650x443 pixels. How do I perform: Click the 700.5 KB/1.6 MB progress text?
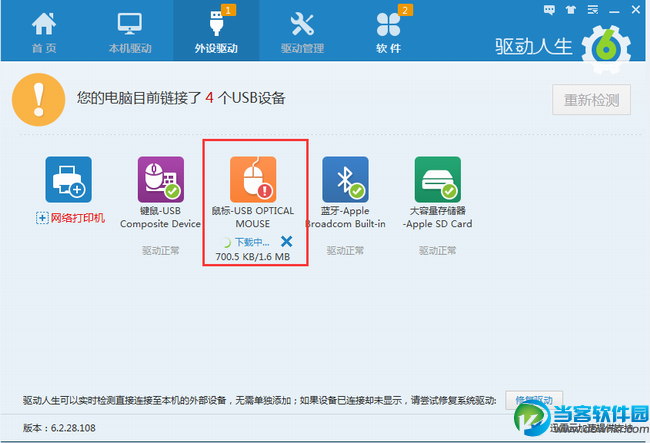253,257
